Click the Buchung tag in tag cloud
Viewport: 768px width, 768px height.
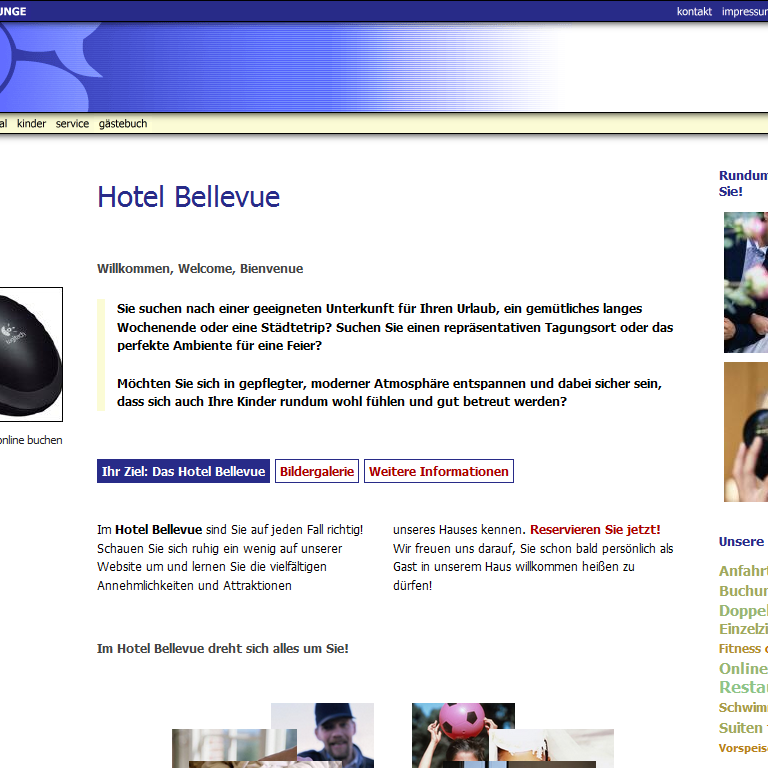[x=743, y=591]
